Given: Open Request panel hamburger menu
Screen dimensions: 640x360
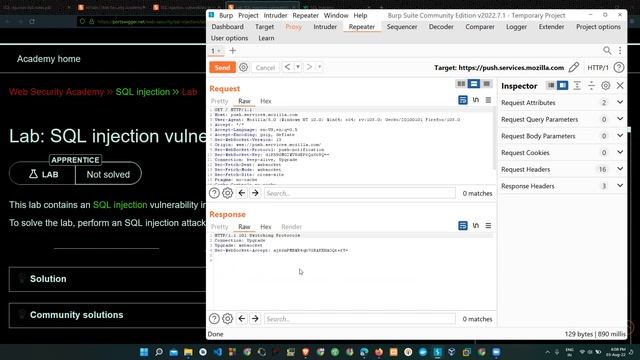Looking at the screenshot, I should click(488, 100).
